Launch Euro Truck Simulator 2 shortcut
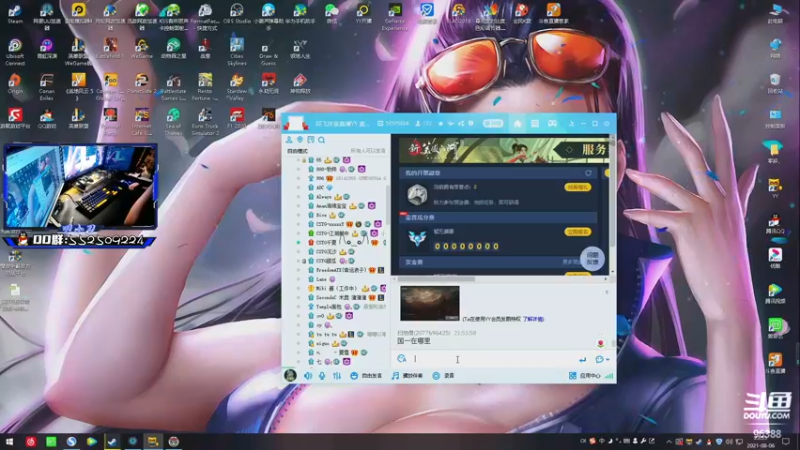800x450 pixels. 205,121
